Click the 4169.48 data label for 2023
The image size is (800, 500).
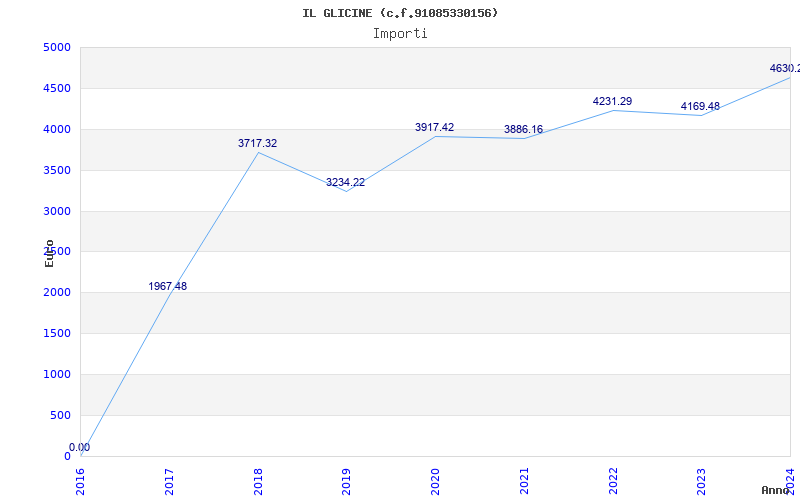700,106
